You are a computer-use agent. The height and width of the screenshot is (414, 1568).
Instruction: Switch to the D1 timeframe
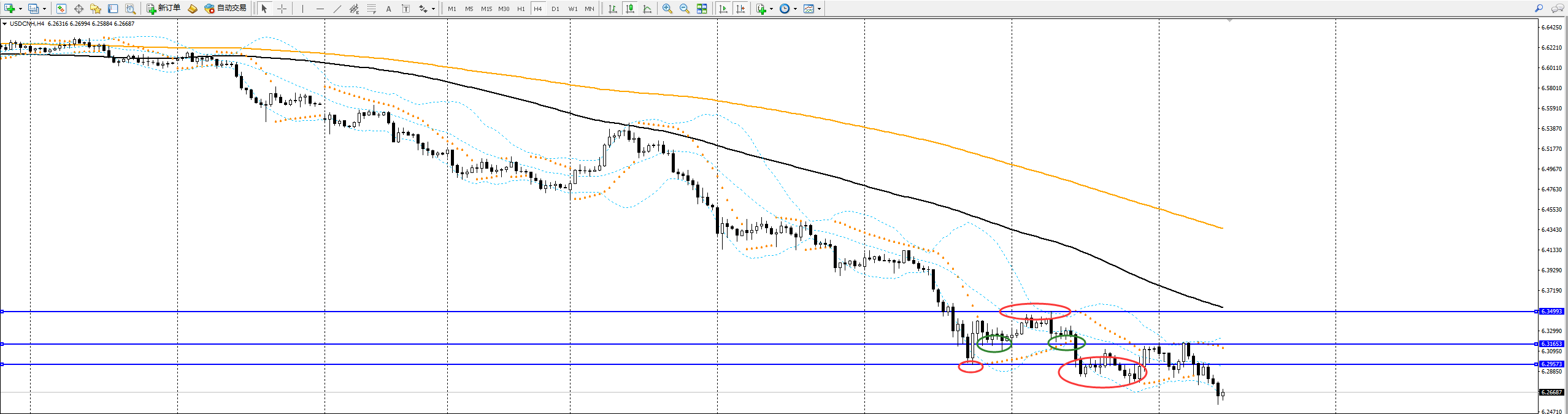[555, 9]
